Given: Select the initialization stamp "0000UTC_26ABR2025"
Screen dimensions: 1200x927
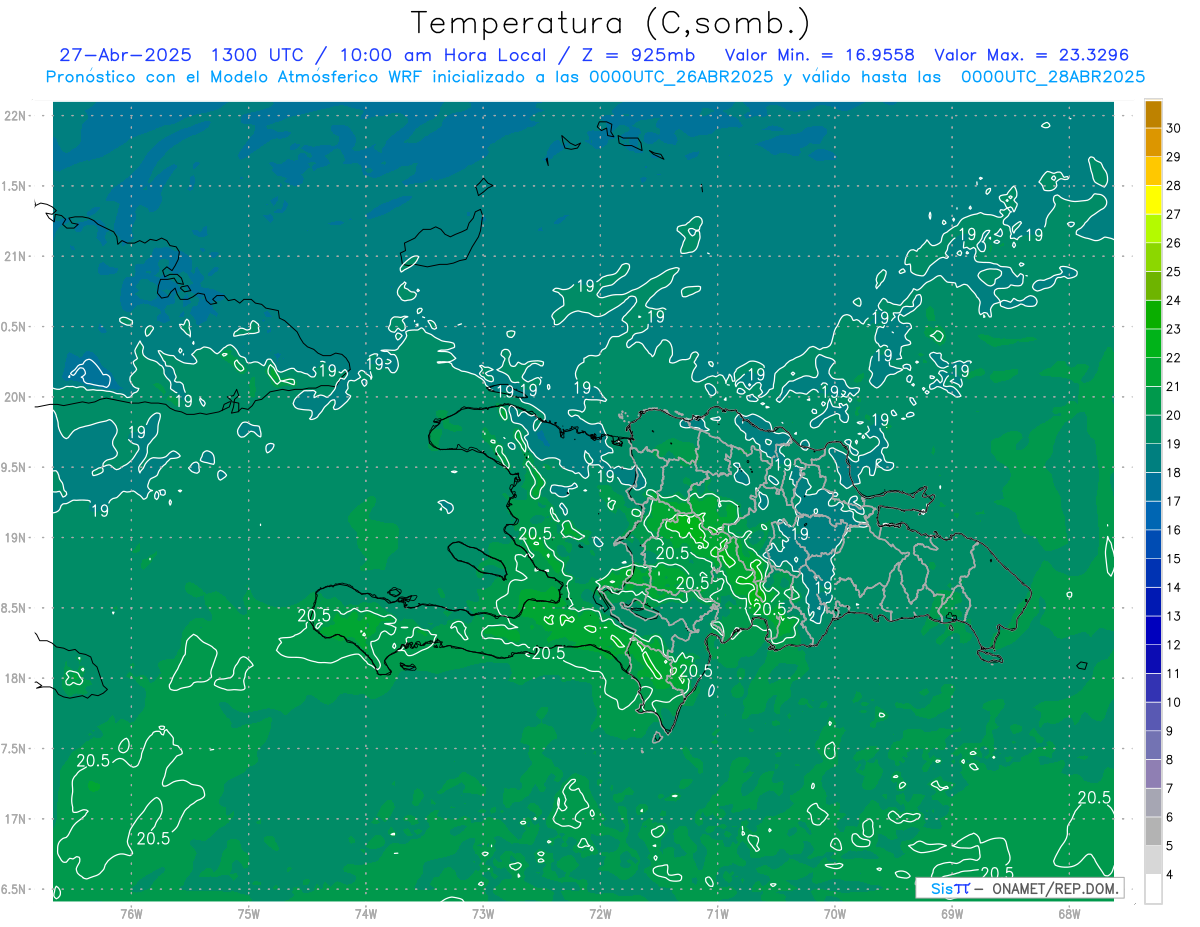Looking at the screenshot, I should pos(681,77).
